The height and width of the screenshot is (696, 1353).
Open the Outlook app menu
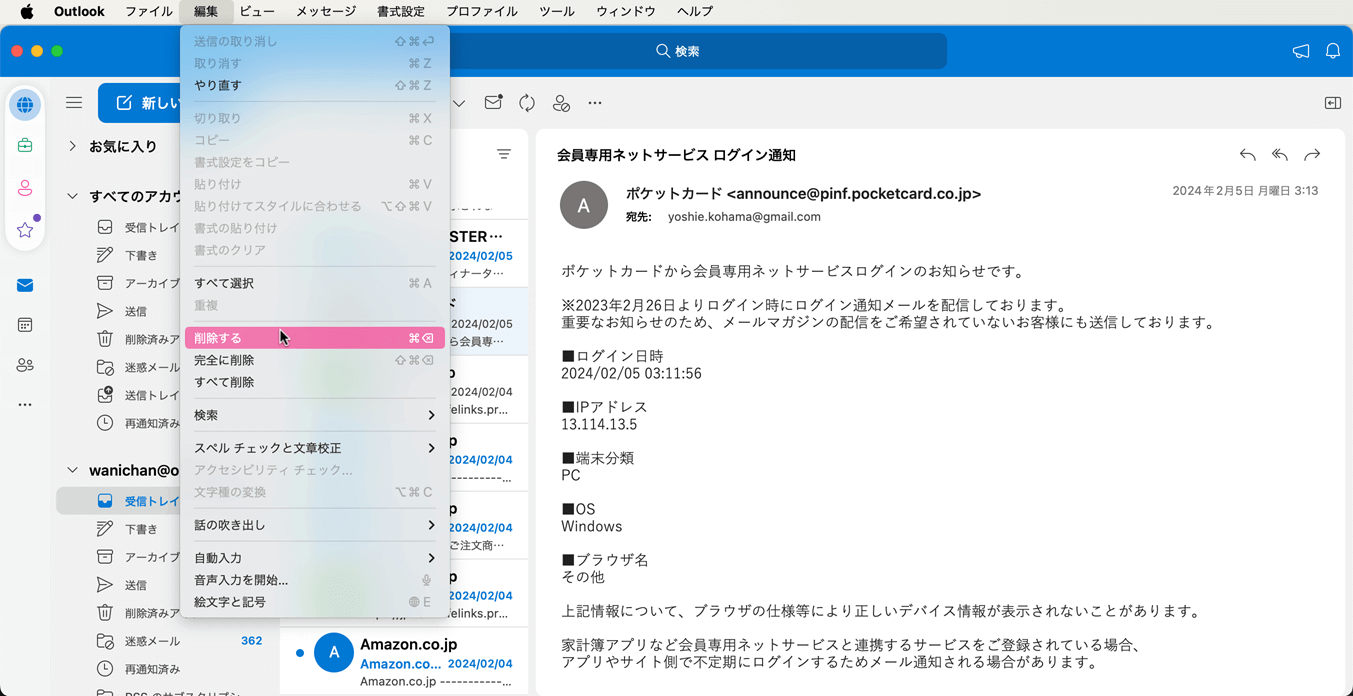coord(79,12)
